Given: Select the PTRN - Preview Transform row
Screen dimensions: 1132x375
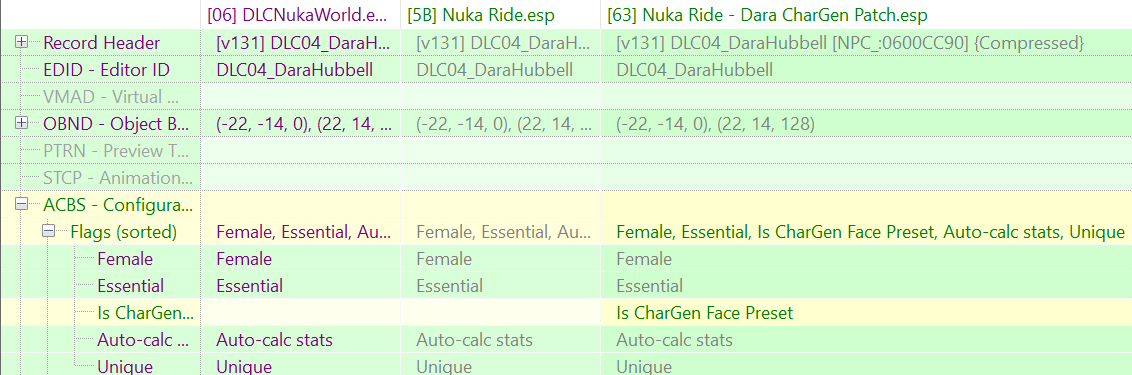Looking at the screenshot, I should (x=566, y=151).
